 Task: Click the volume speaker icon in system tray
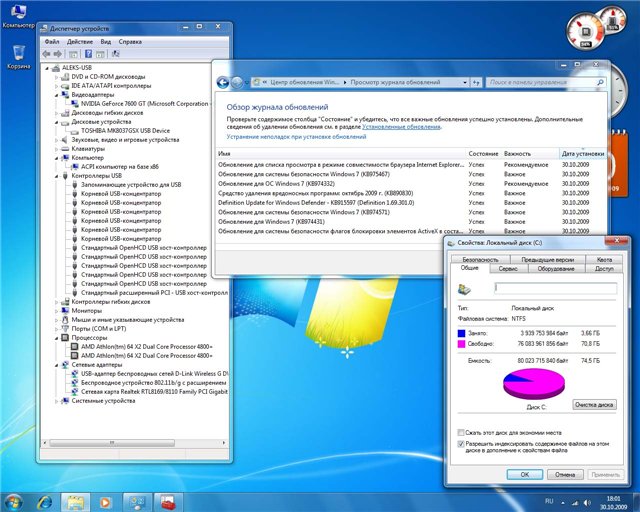(x=587, y=503)
